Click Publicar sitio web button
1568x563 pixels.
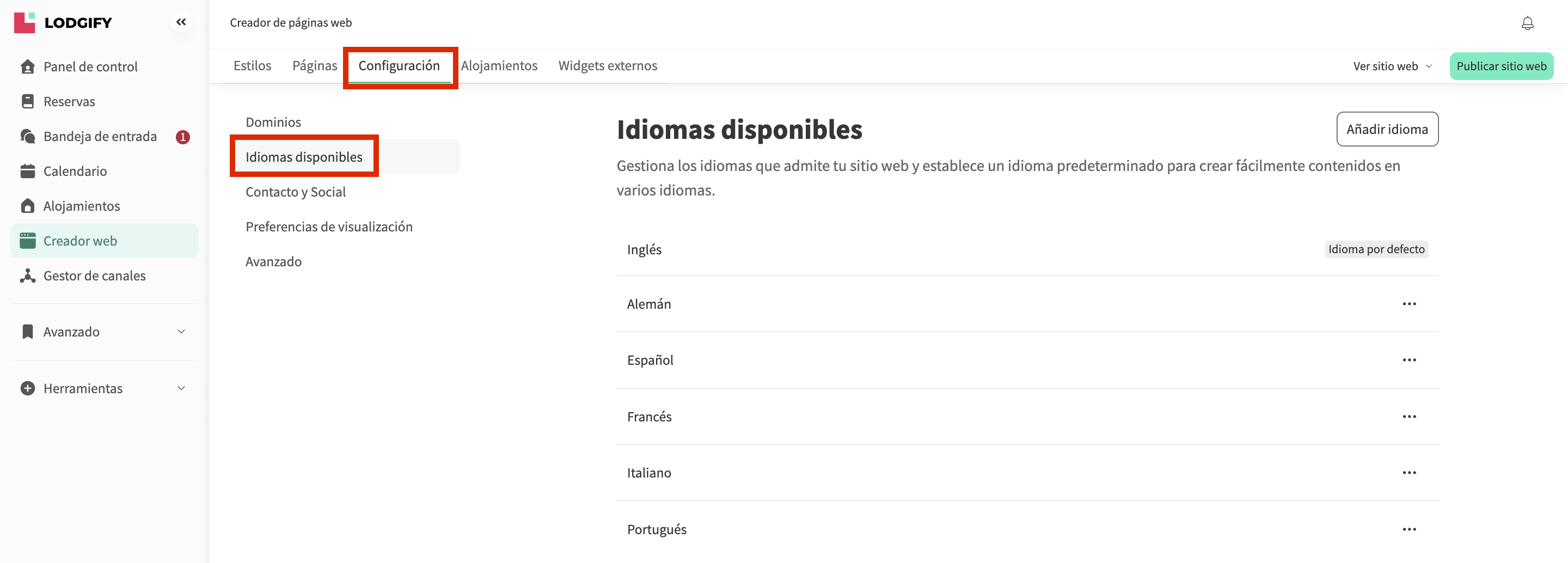[1500, 66]
